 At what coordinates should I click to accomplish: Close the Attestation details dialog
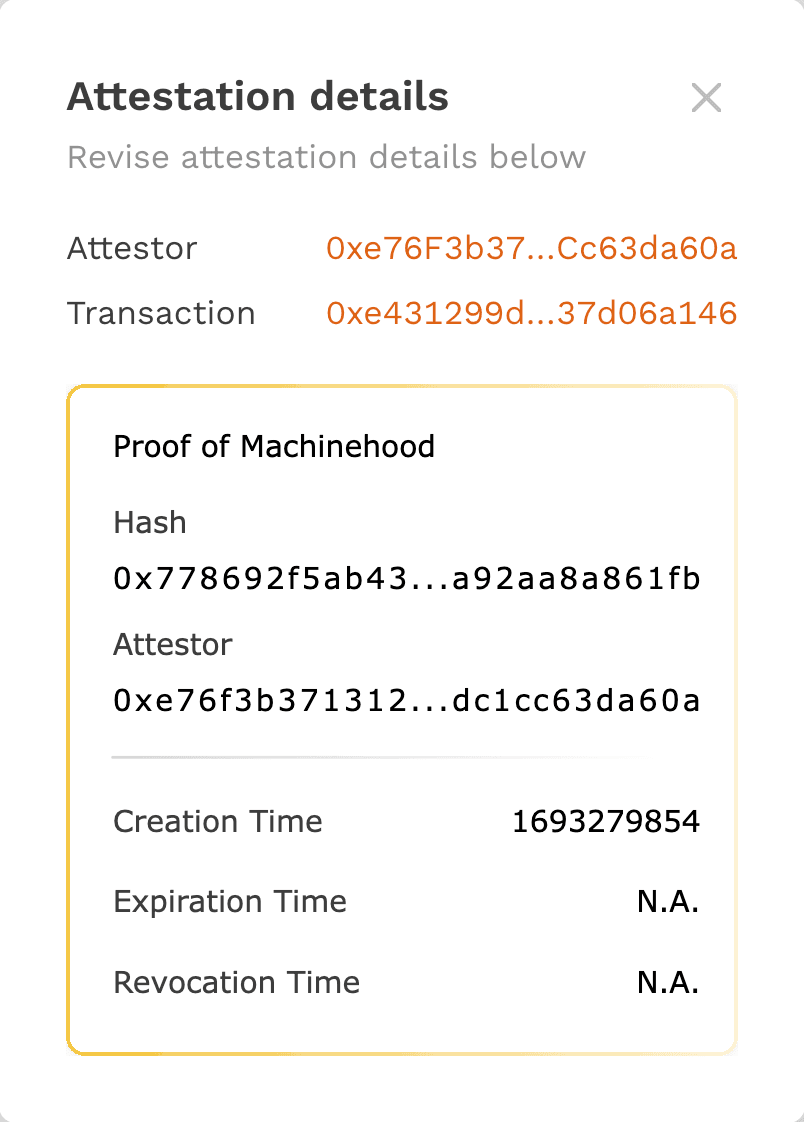706,97
